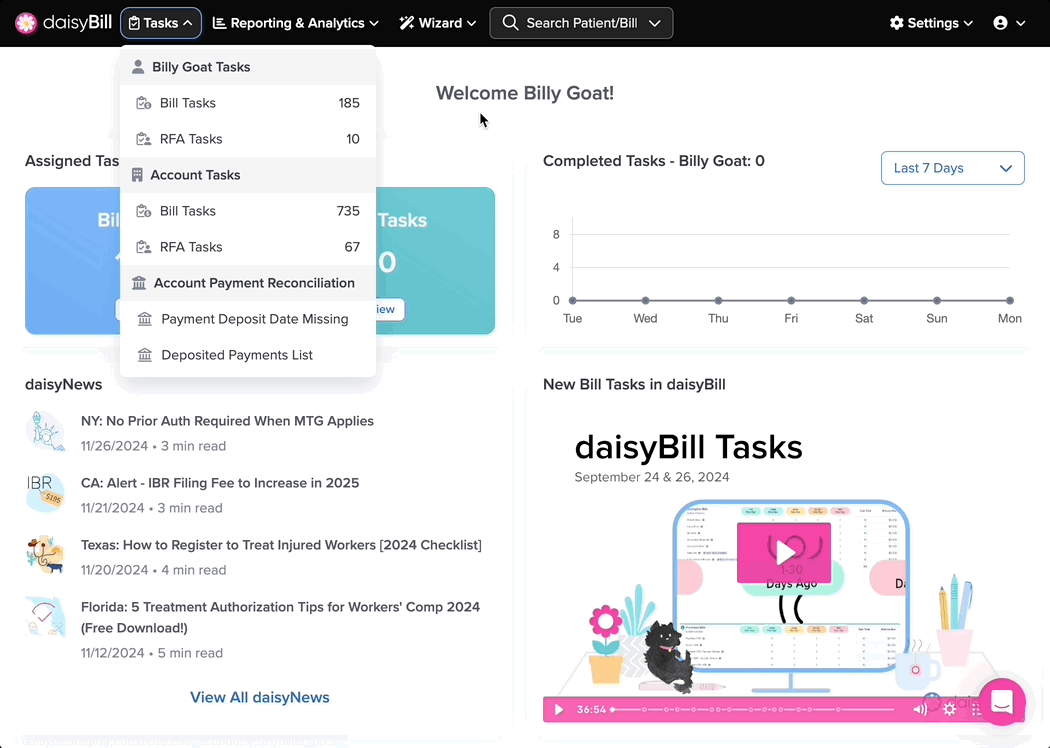Click the Texas article thumbnail
This screenshot has height=748, width=1050.
coord(46,554)
